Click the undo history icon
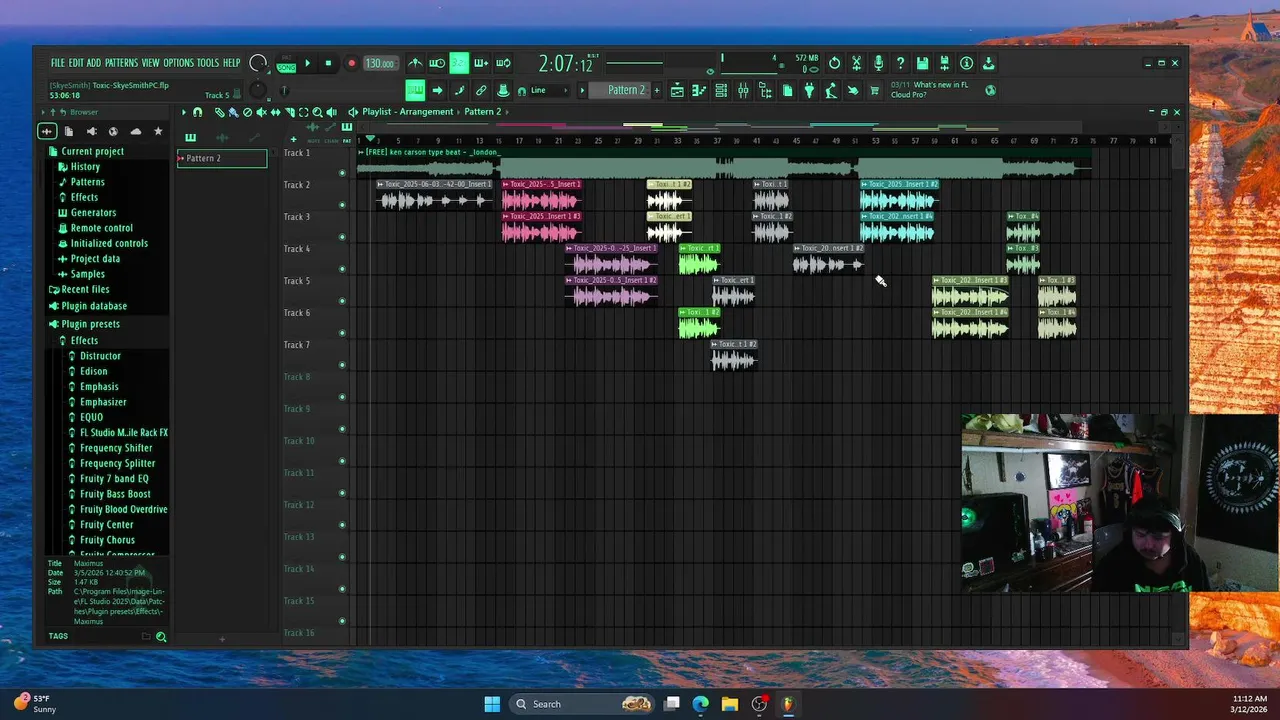This screenshot has height=720, width=1280. pyautogui.click(x=835, y=63)
